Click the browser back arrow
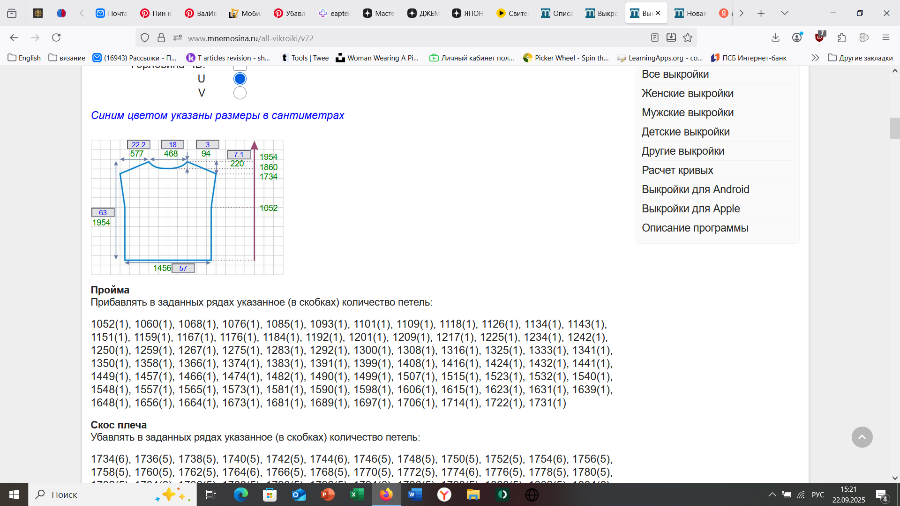The image size is (900, 506). (14, 37)
